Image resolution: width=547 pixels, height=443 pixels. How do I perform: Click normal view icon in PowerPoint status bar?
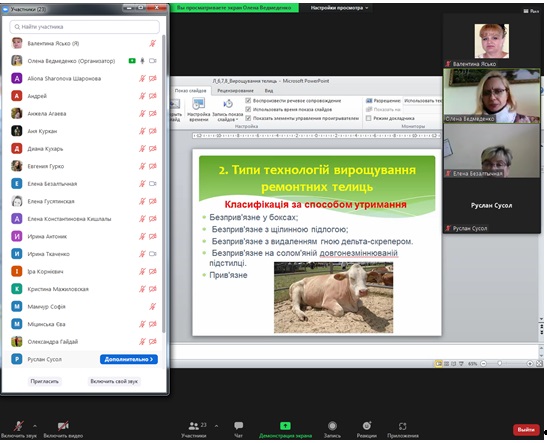tap(438, 363)
